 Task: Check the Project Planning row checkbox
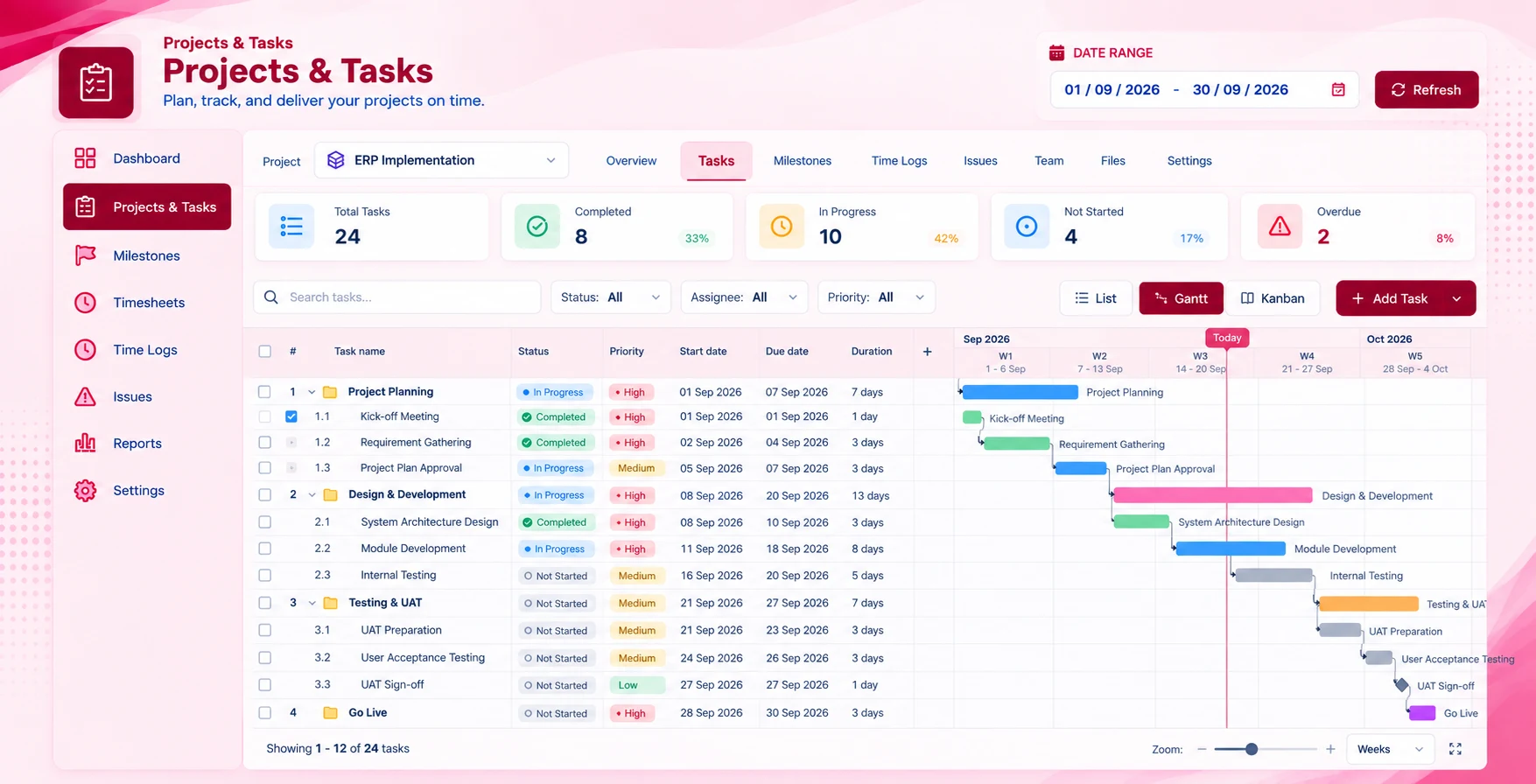click(264, 392)
